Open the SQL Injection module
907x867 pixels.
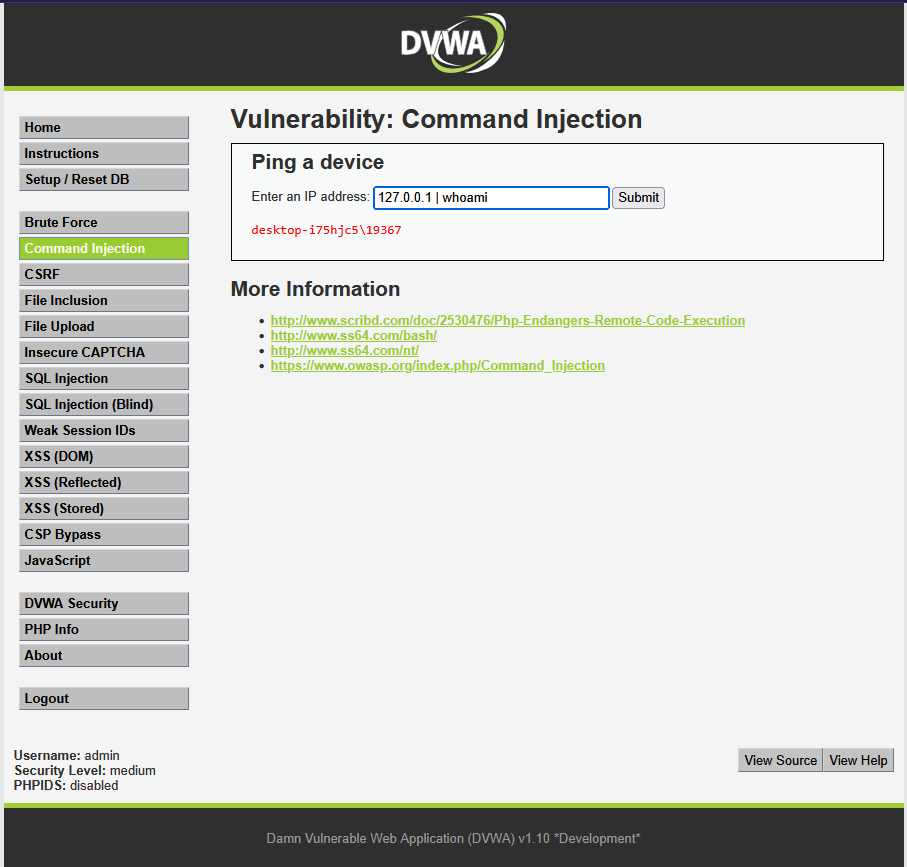[104, 378]
